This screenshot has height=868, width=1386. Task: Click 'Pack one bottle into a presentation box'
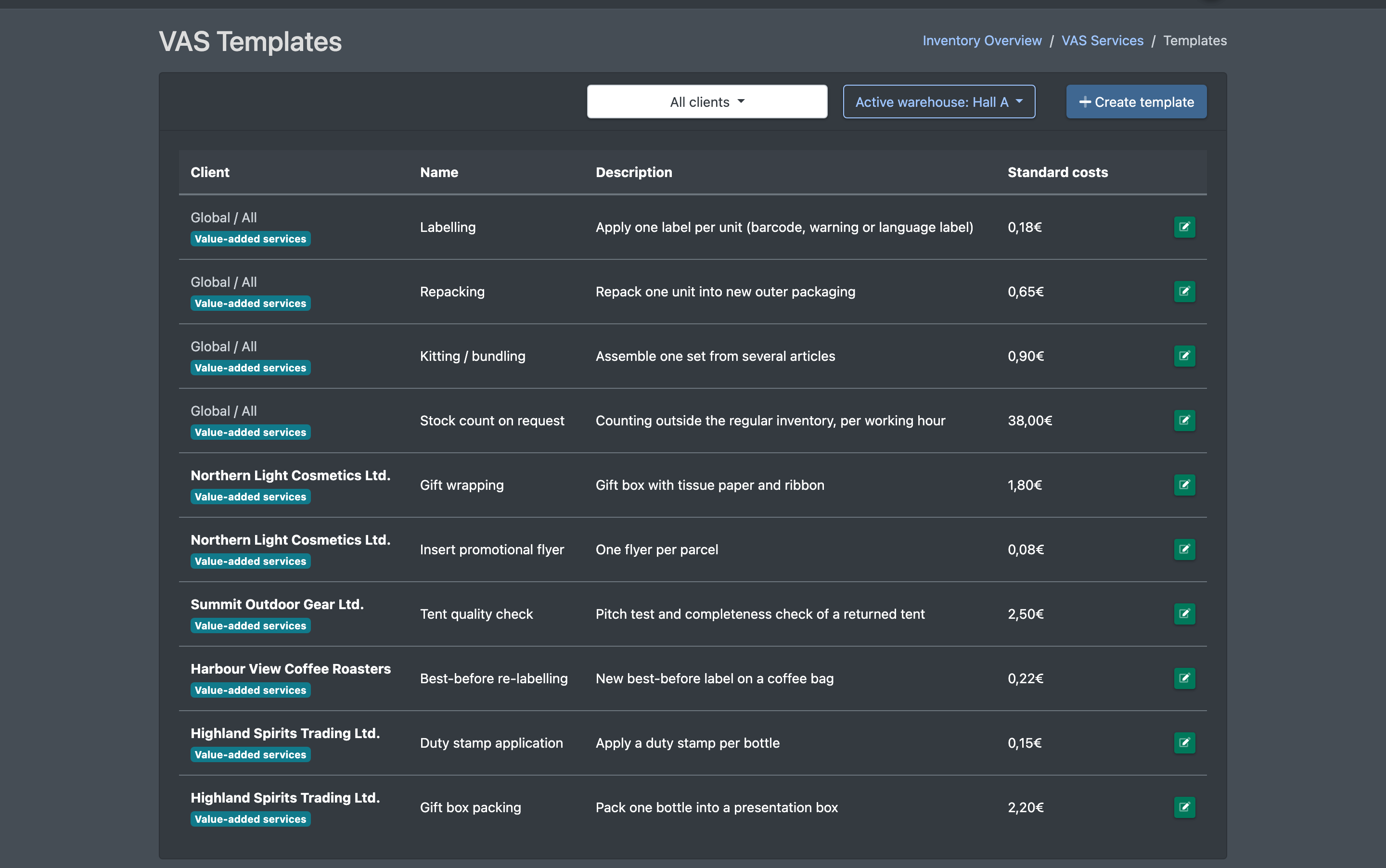717,807
